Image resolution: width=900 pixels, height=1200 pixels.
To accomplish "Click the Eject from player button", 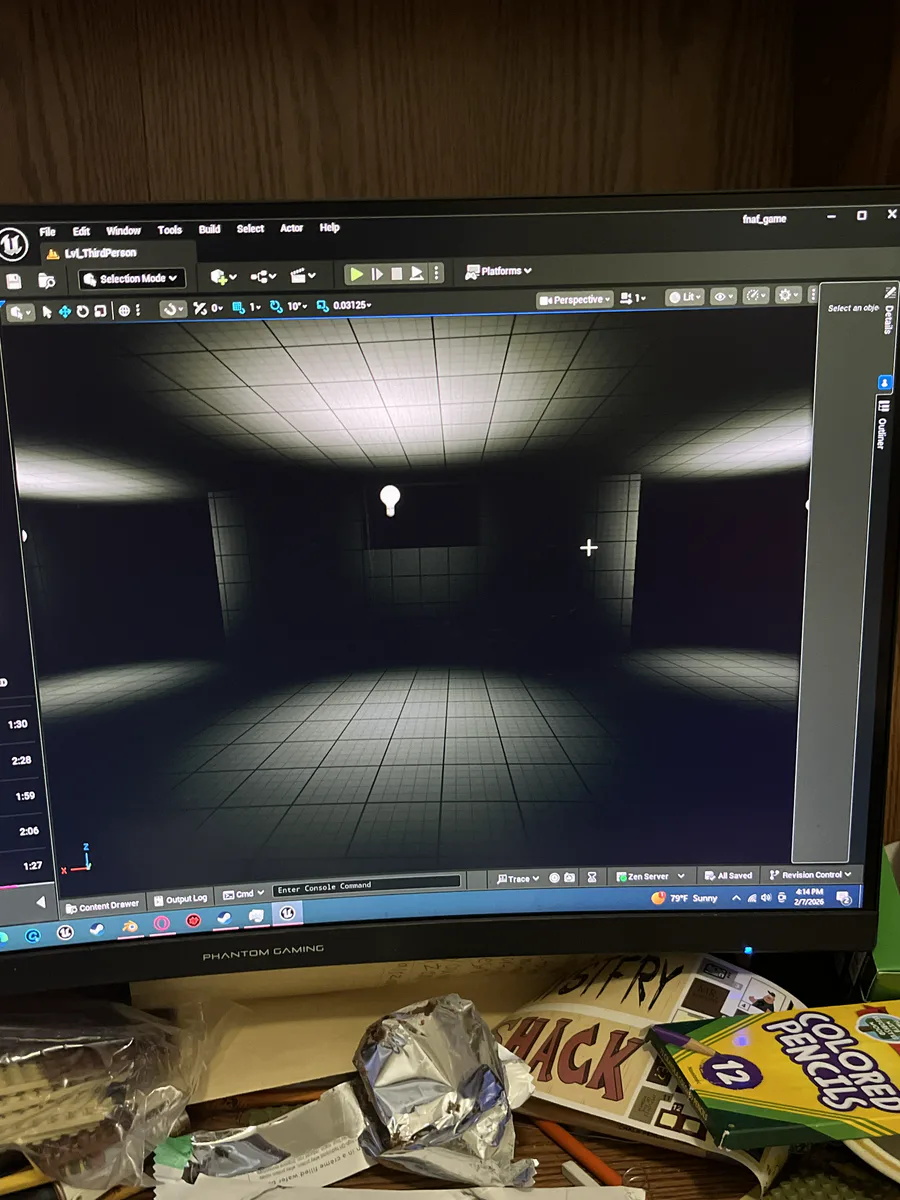I will (416, 273).
